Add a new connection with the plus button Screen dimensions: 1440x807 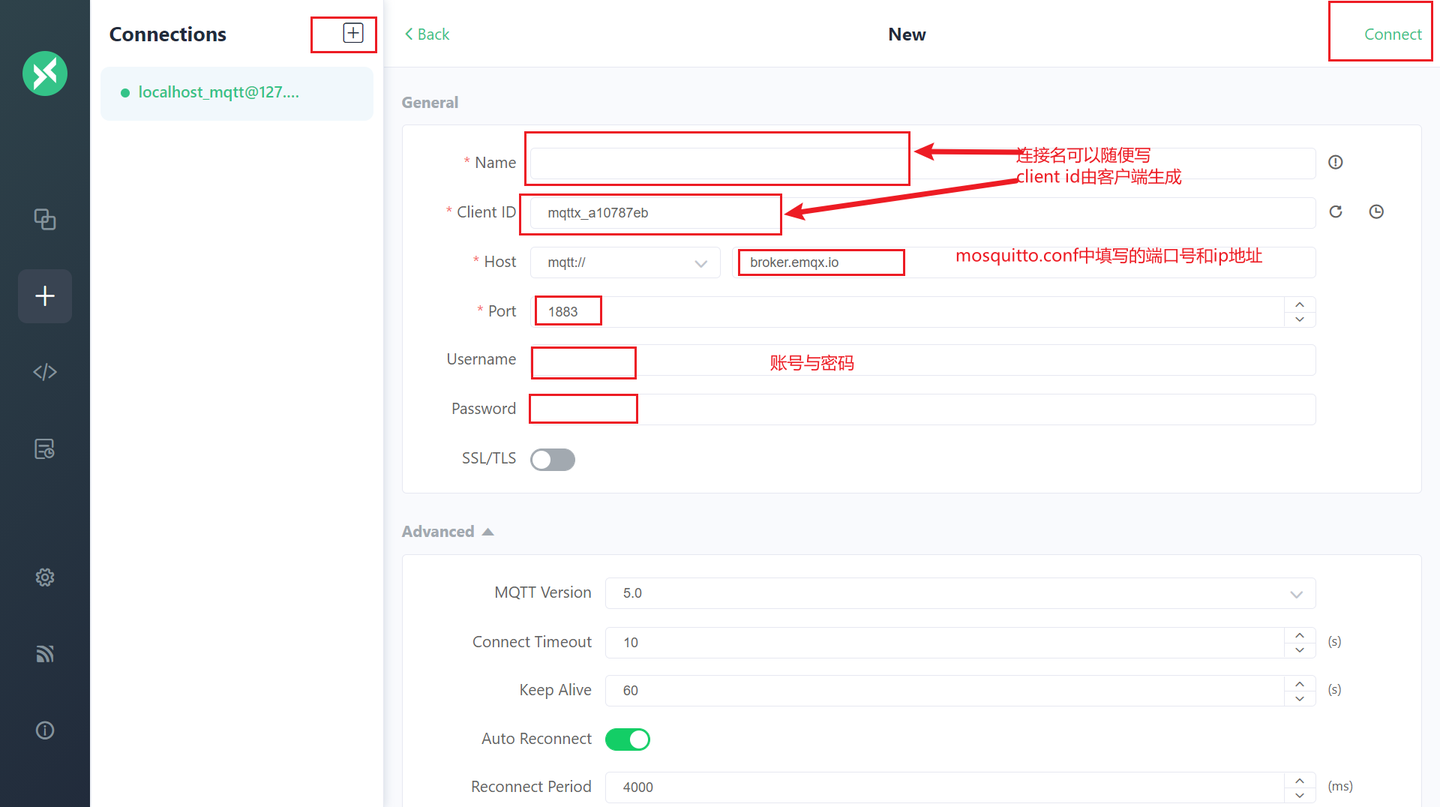(x=353, y=32)
